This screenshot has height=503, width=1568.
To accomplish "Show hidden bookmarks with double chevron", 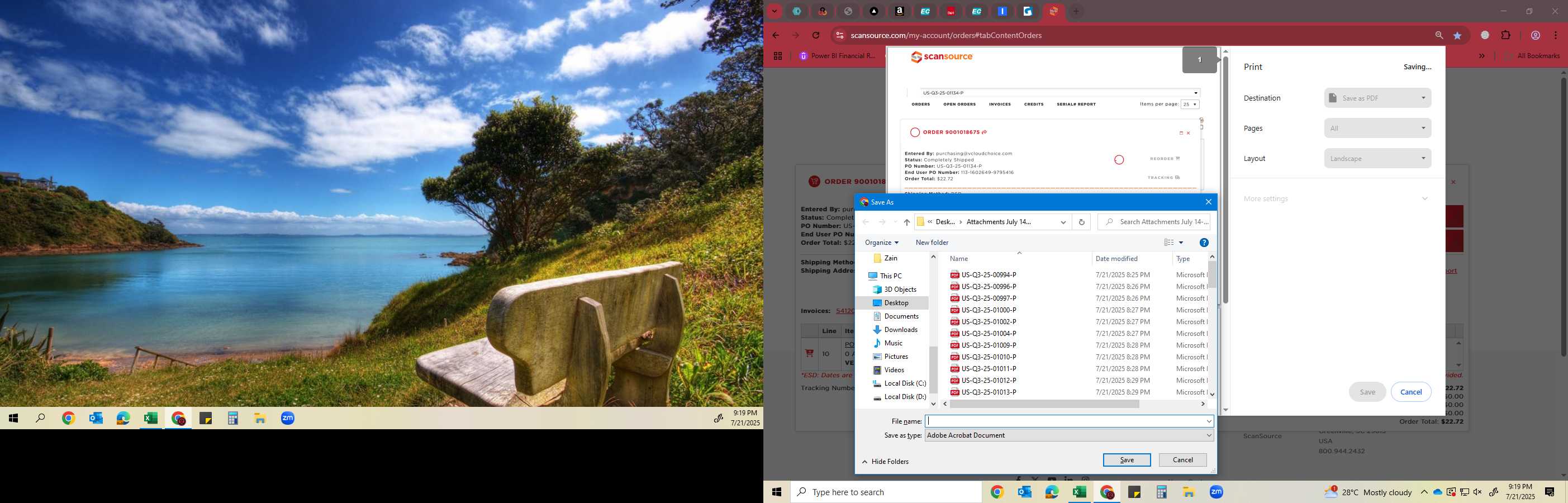I will click(1482, 56).
